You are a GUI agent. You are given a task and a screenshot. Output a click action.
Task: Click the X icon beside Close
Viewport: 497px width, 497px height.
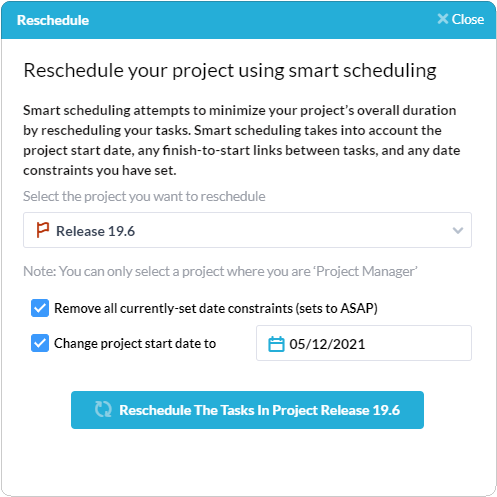tap(443, 19)
